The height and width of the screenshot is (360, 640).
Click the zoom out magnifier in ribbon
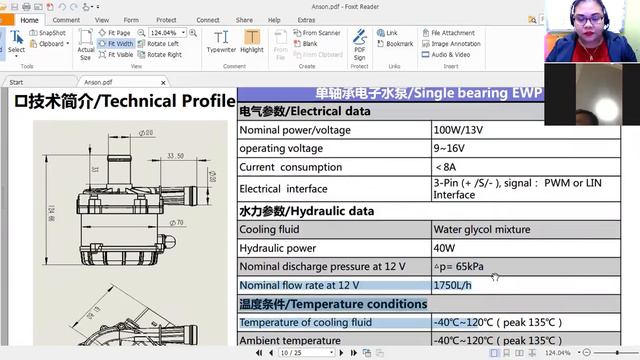141,33
